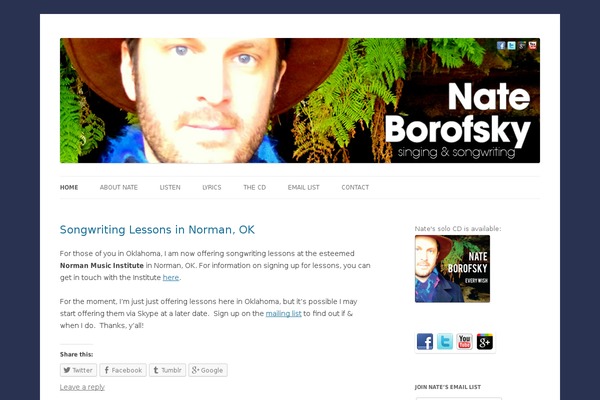Open the Songwriting Lessons in Norman post title

(157, 230)
